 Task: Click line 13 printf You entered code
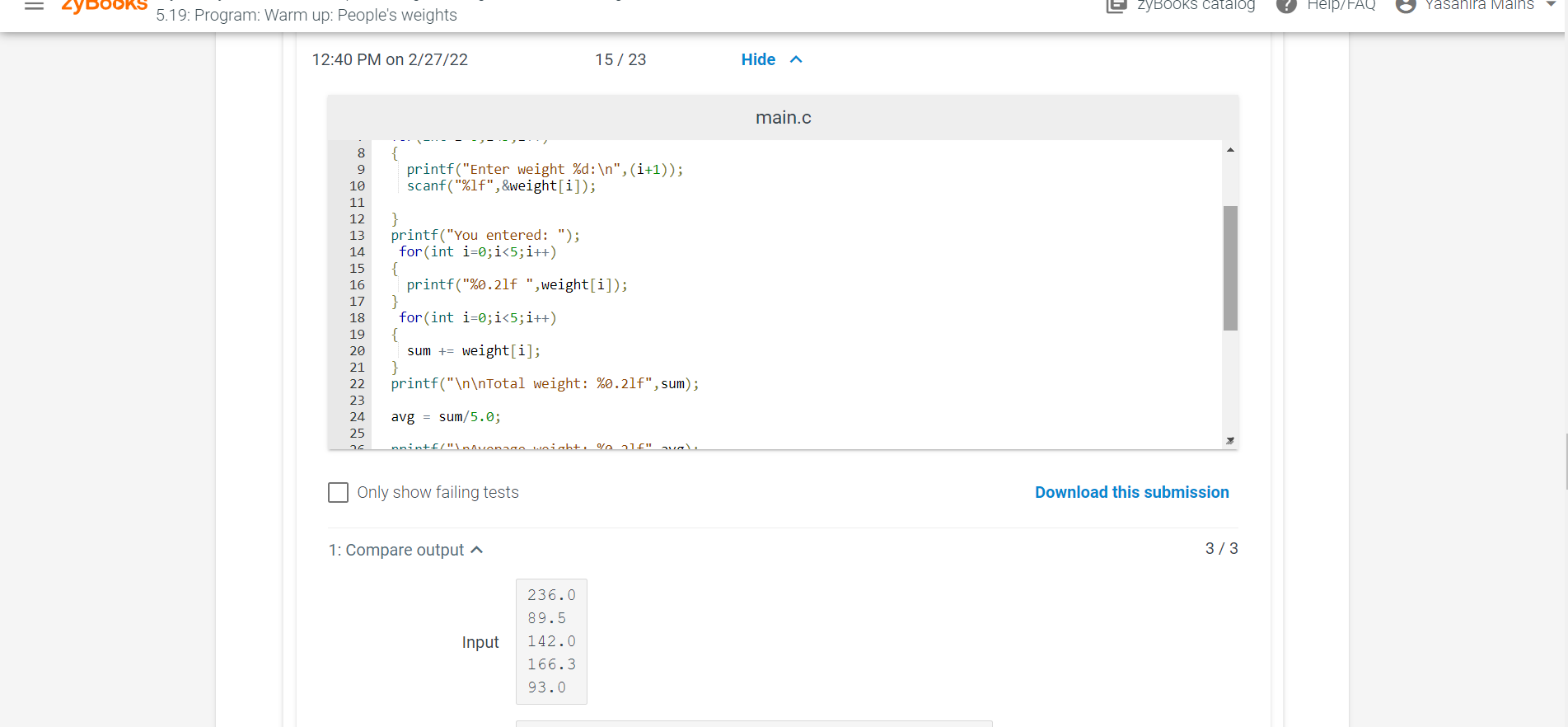[485, 236]
